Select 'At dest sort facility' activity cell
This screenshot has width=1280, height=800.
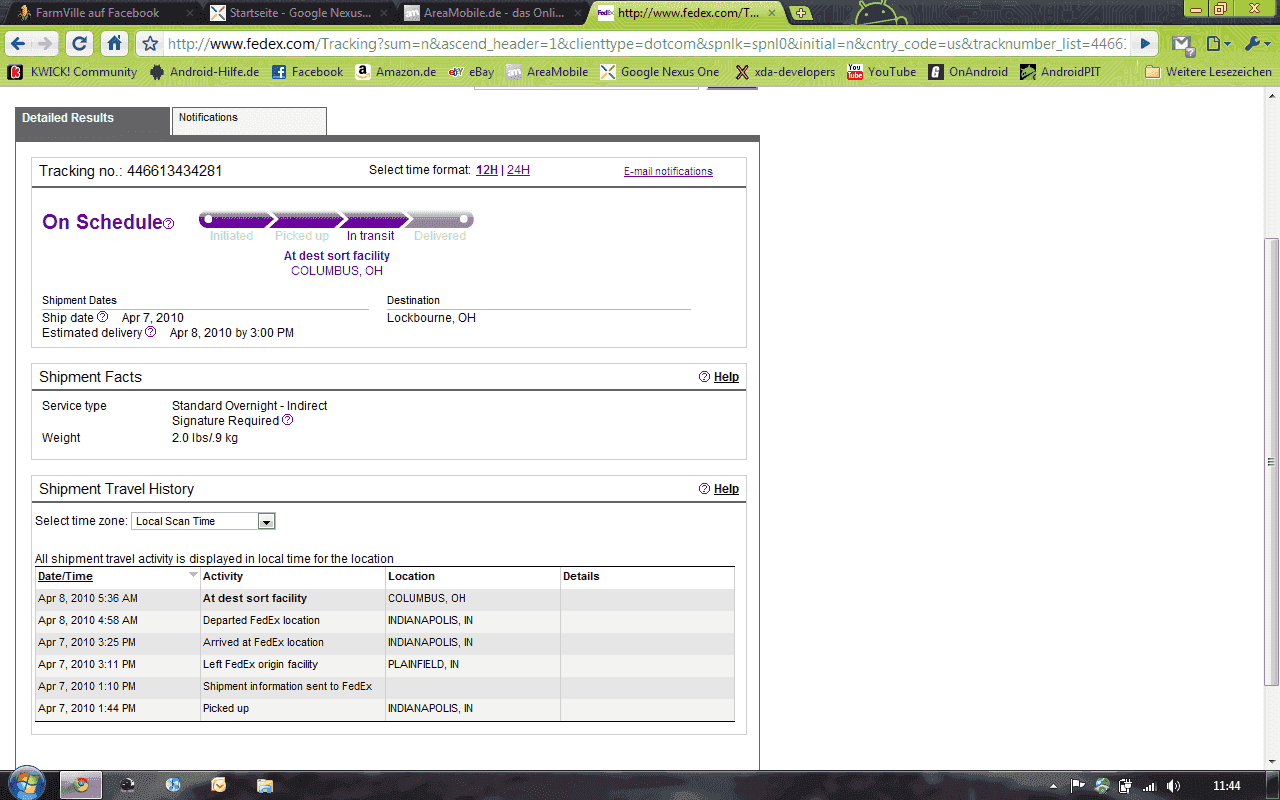[x=293, y=598]
